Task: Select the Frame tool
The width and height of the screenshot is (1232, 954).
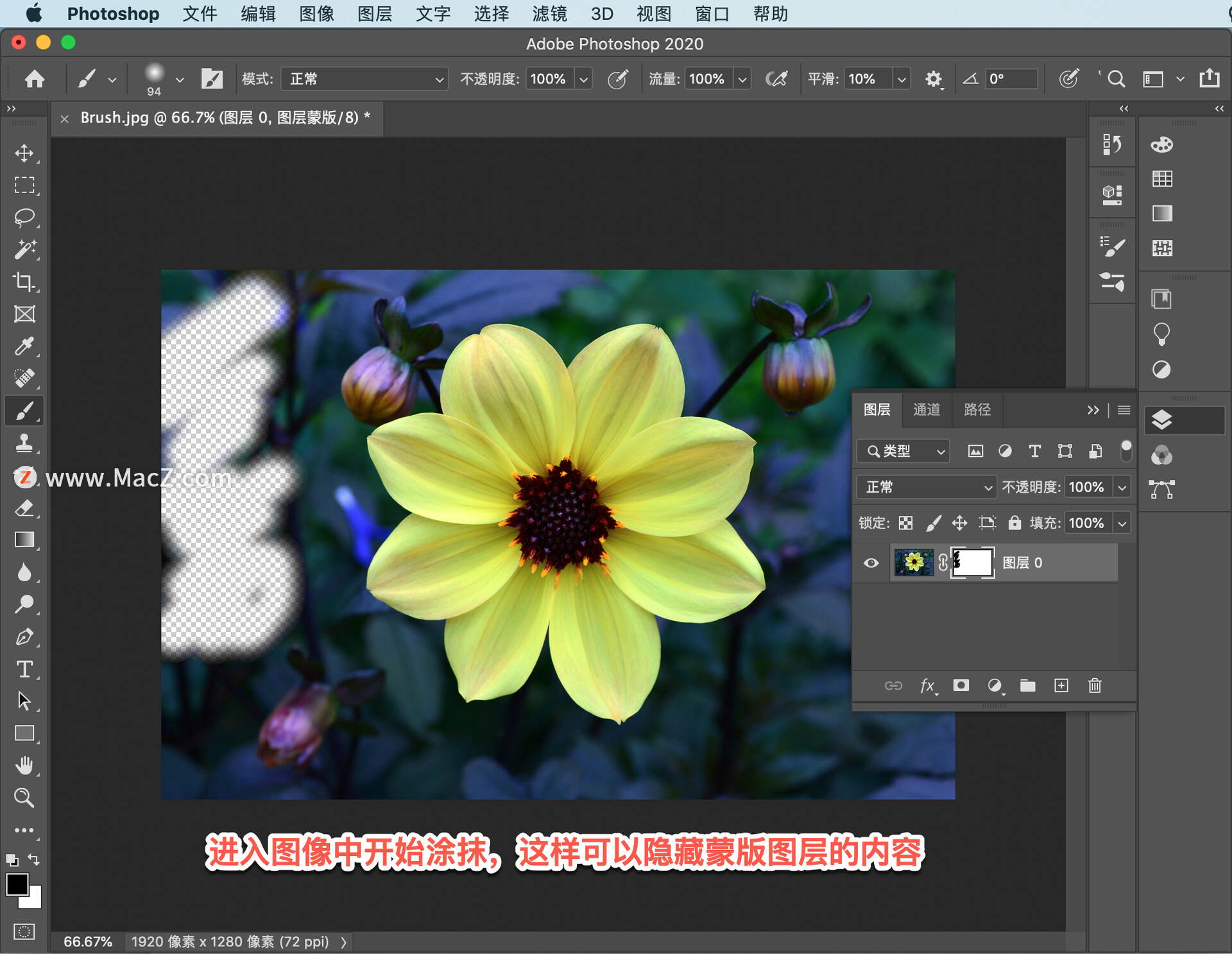Action: (x=24, y=314)
